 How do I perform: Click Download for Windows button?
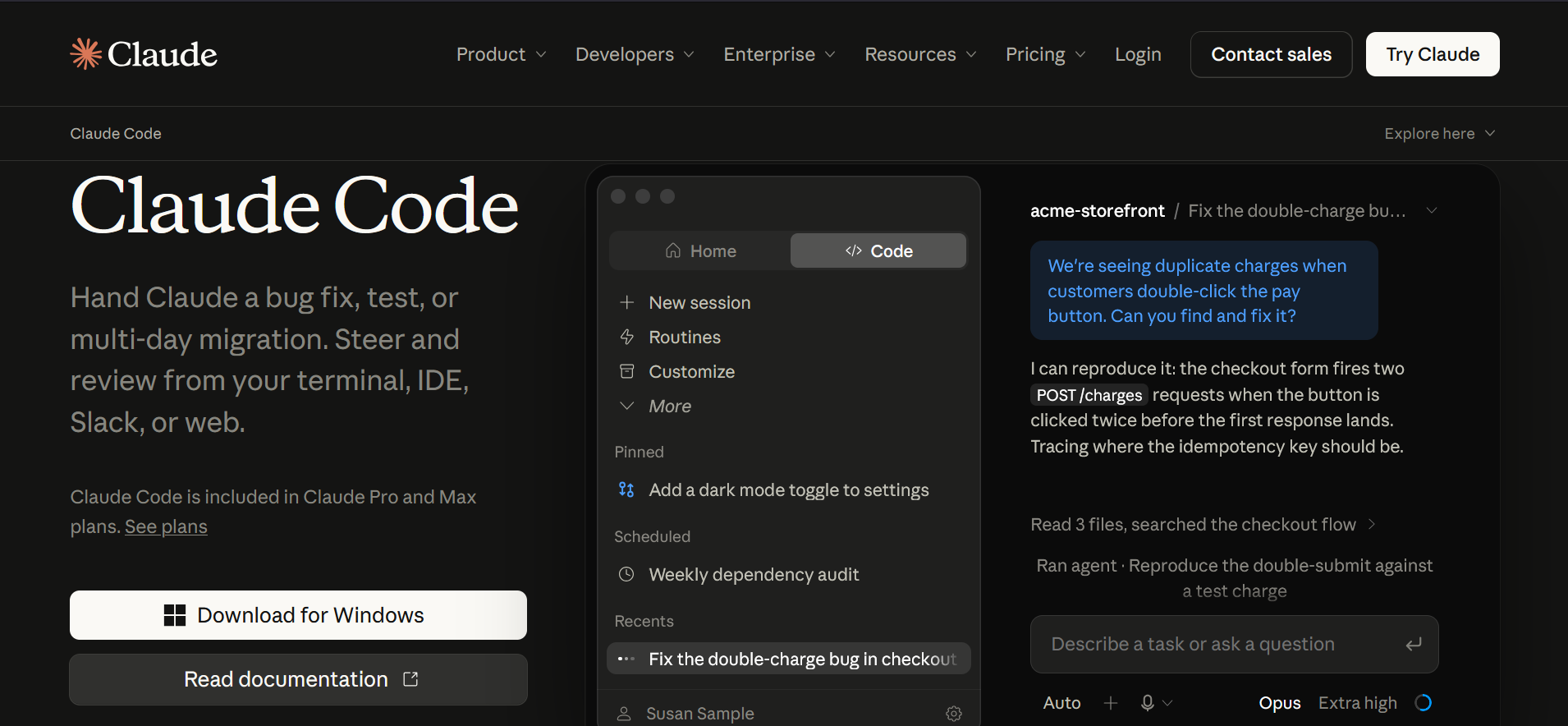tap(298, 615)
